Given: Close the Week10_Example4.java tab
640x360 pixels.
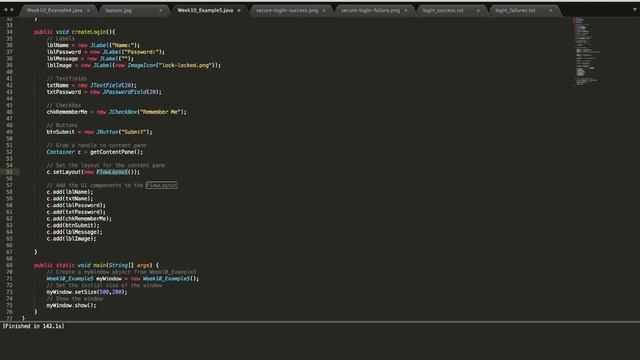Looking at the screenshot, I should 88,11.
